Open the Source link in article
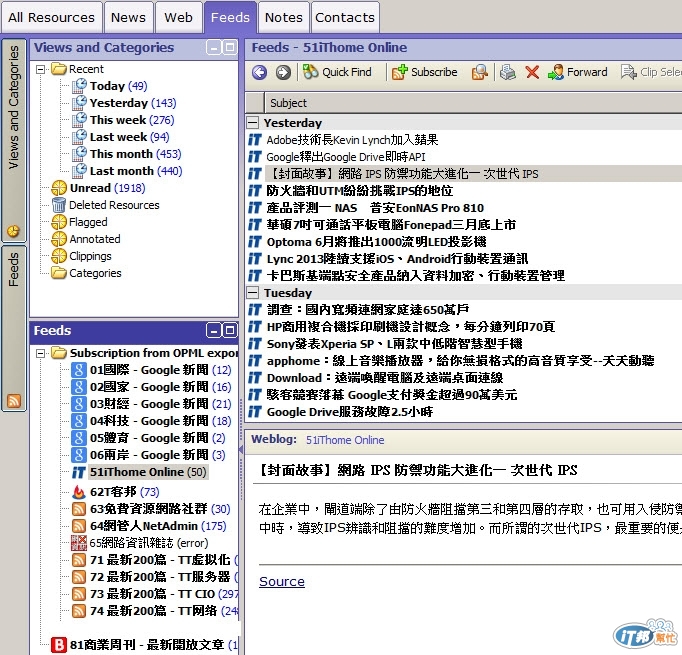Screen dimensions: 682x655 click(282, 581)
